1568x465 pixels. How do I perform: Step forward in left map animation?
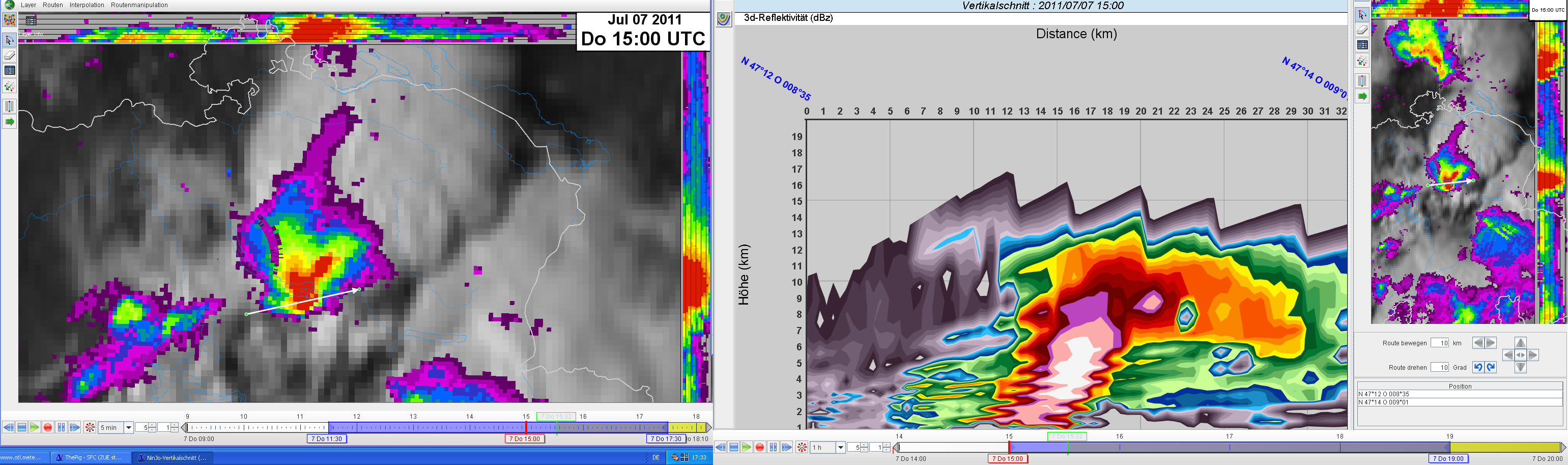[74, 427]
